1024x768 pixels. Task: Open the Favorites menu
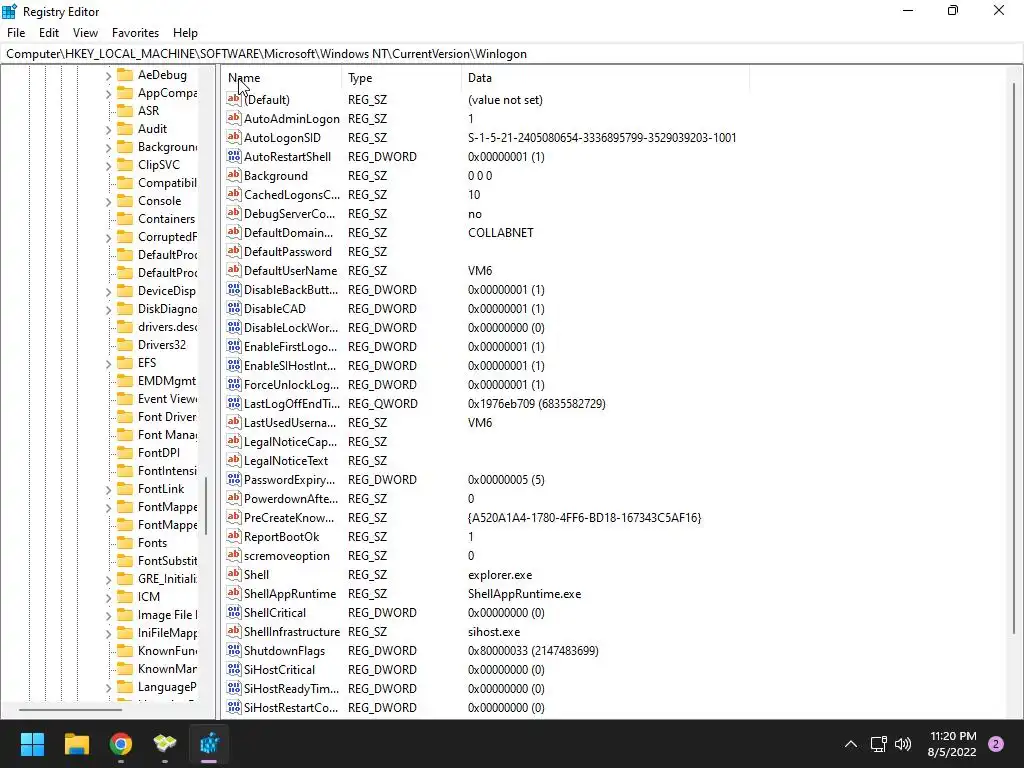[x=135, y=33]
